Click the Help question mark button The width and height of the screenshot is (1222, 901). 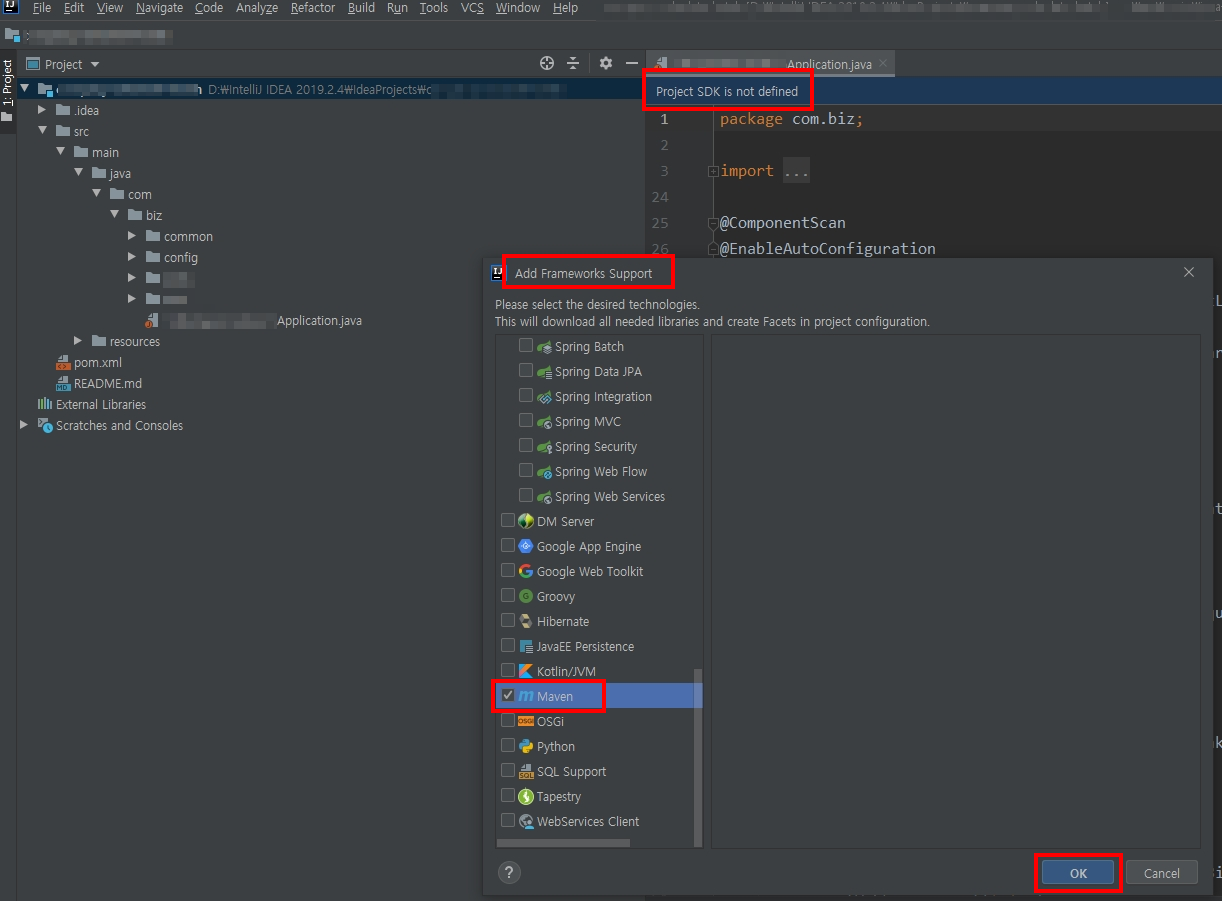click(x=509, y=873)
